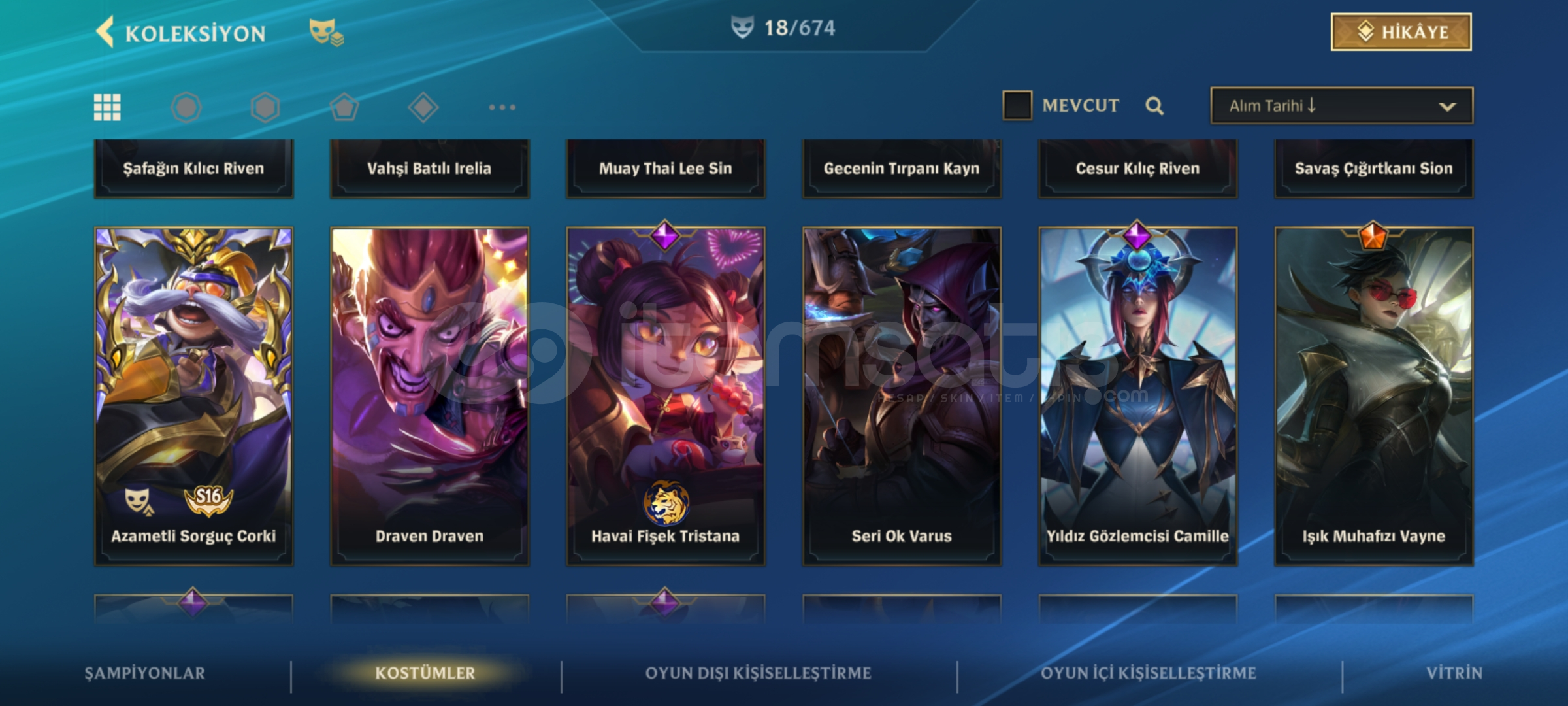Viewport: 1568px width, 706px height.
Task: Click the search magnifier icon
Action: point(1154,106)
